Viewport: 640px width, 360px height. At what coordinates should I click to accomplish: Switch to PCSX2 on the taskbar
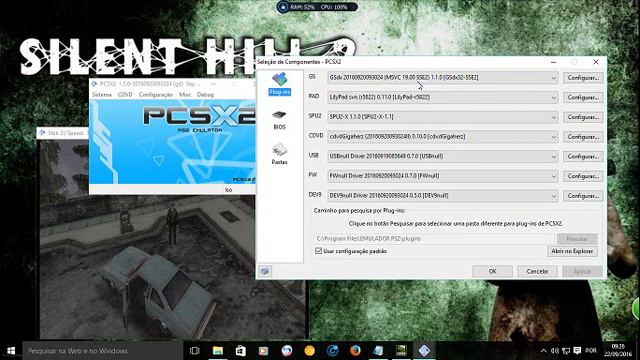(424, 351)
